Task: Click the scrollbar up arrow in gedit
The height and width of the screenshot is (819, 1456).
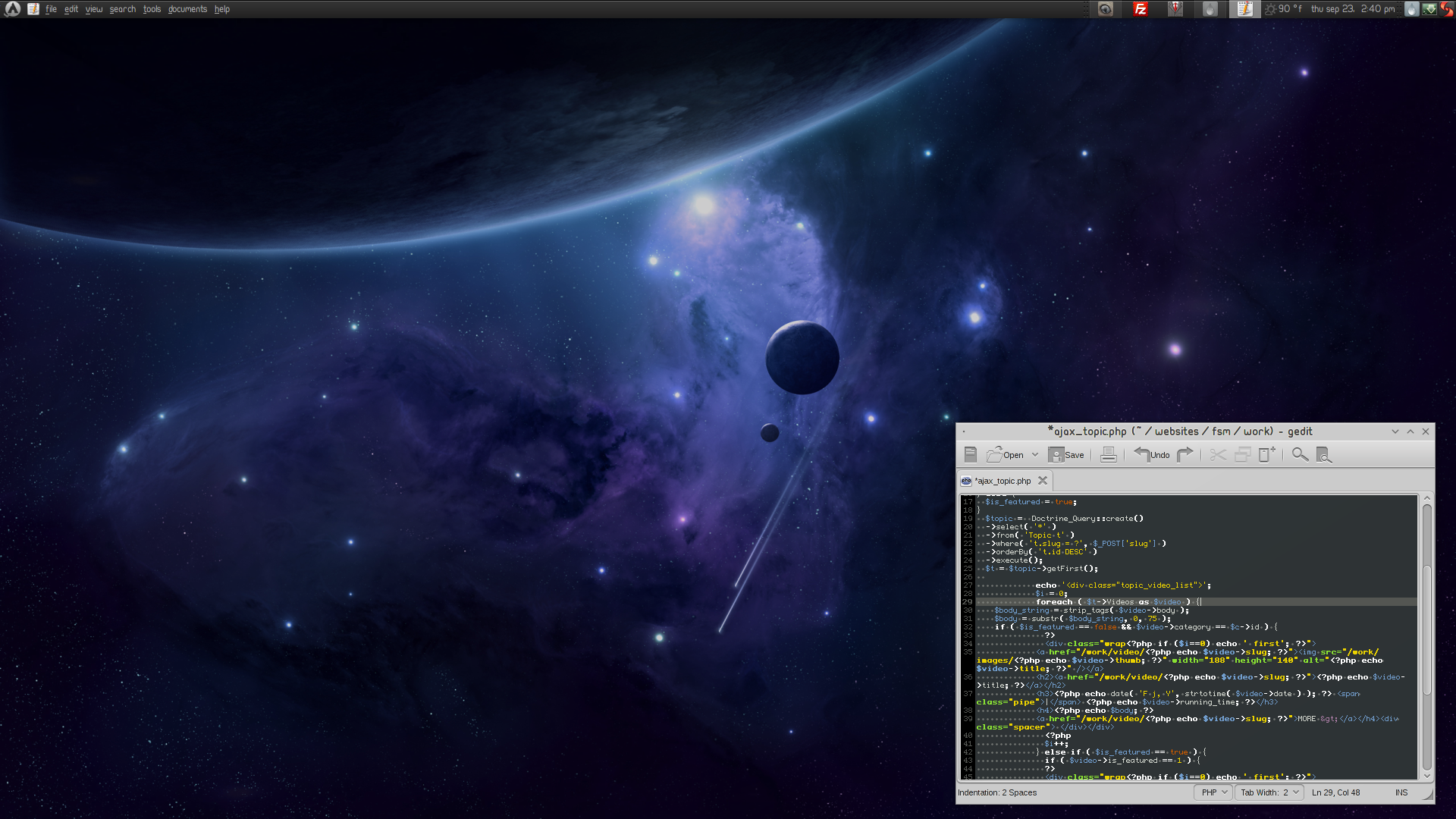Action: coord(1426,498)
